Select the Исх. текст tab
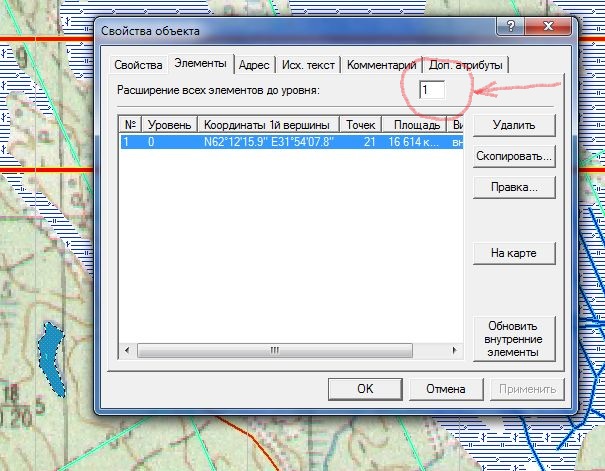The image size is (605, 471). 306,65
